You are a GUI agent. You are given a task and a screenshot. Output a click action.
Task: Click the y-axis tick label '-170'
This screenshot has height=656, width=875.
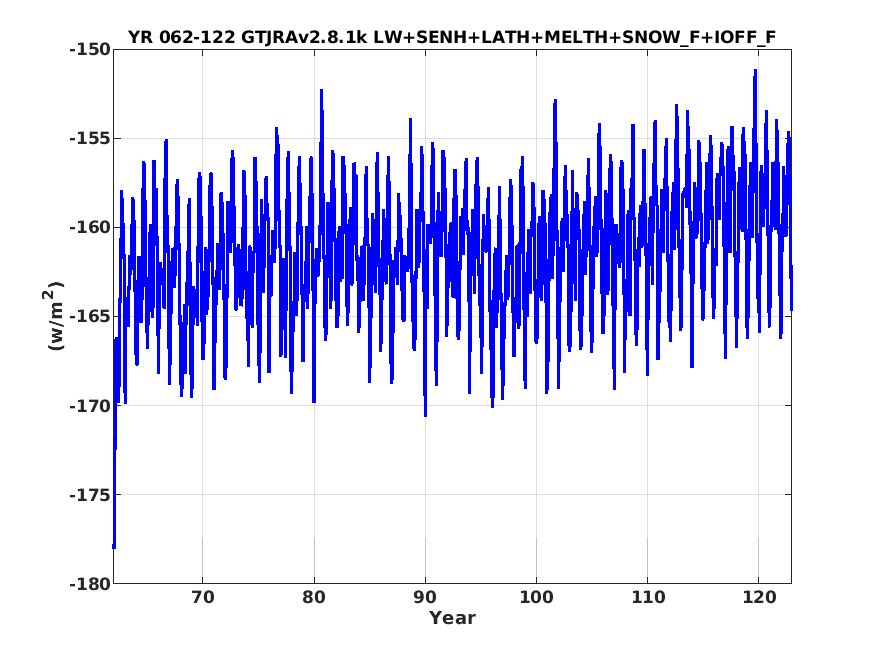90,406
